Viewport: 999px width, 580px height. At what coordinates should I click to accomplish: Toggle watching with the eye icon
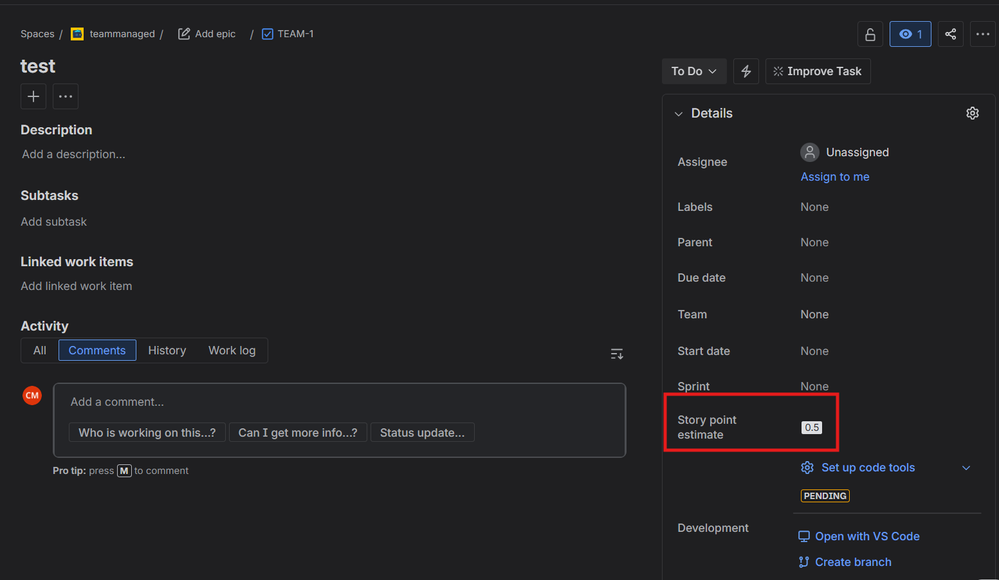point(910,33)
